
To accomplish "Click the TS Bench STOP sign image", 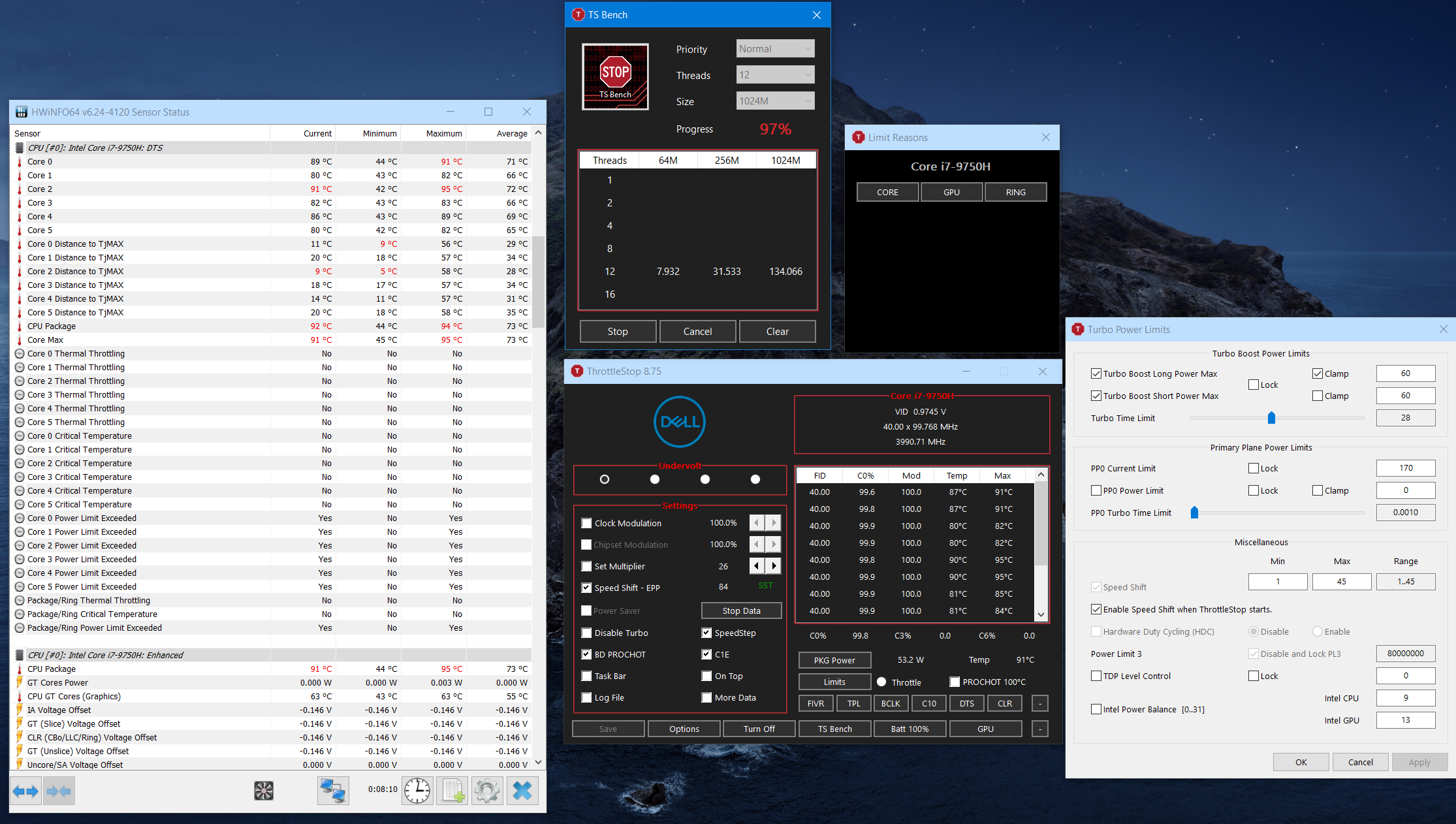I will 615,76.
